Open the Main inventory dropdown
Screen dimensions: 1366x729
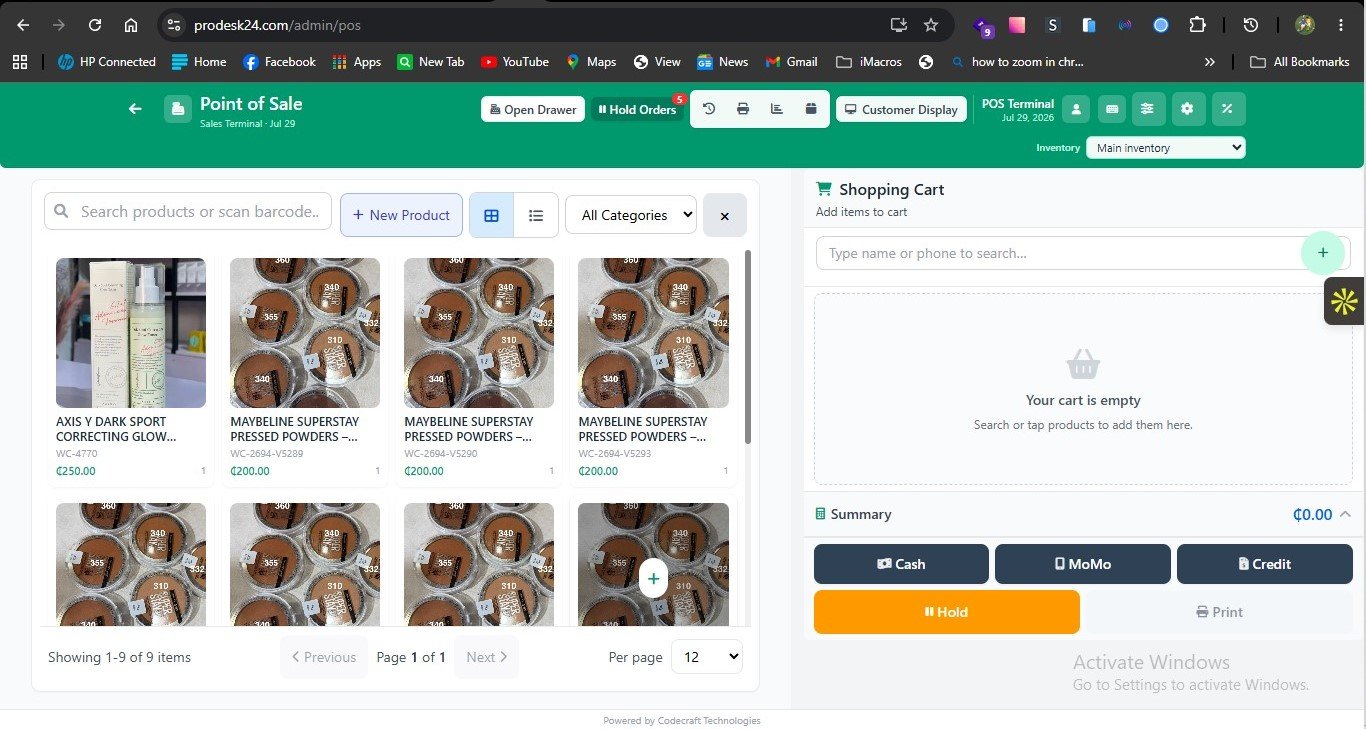click(1165, 148)
